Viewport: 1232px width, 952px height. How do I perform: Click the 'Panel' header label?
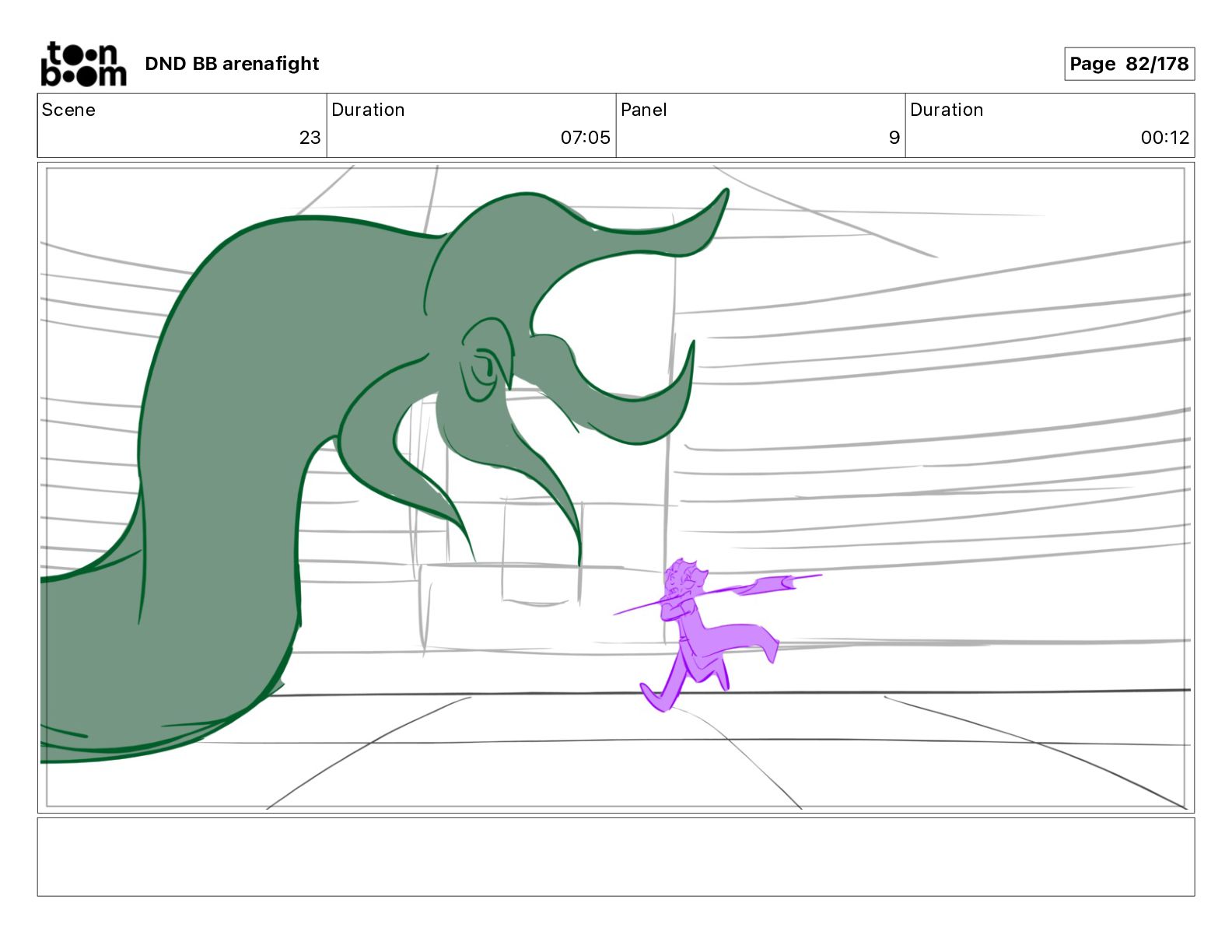click(x=644, y=110)
